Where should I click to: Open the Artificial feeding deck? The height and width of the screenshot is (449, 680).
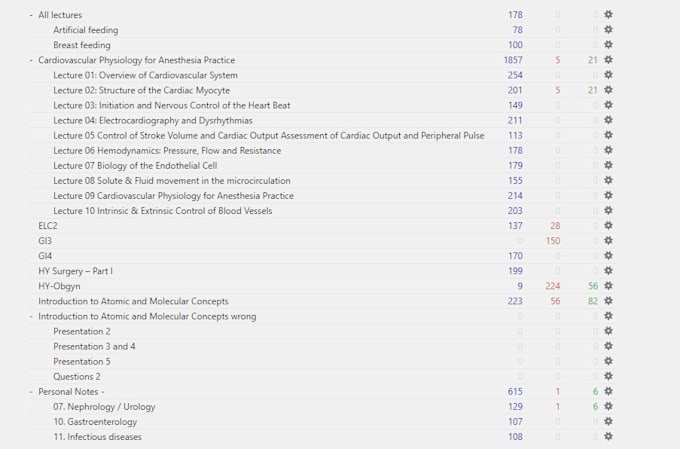[85, 30]
